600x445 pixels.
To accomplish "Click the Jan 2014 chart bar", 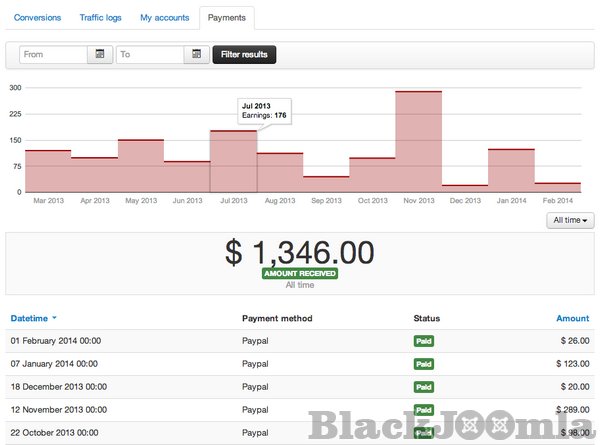I will point(511,170).
